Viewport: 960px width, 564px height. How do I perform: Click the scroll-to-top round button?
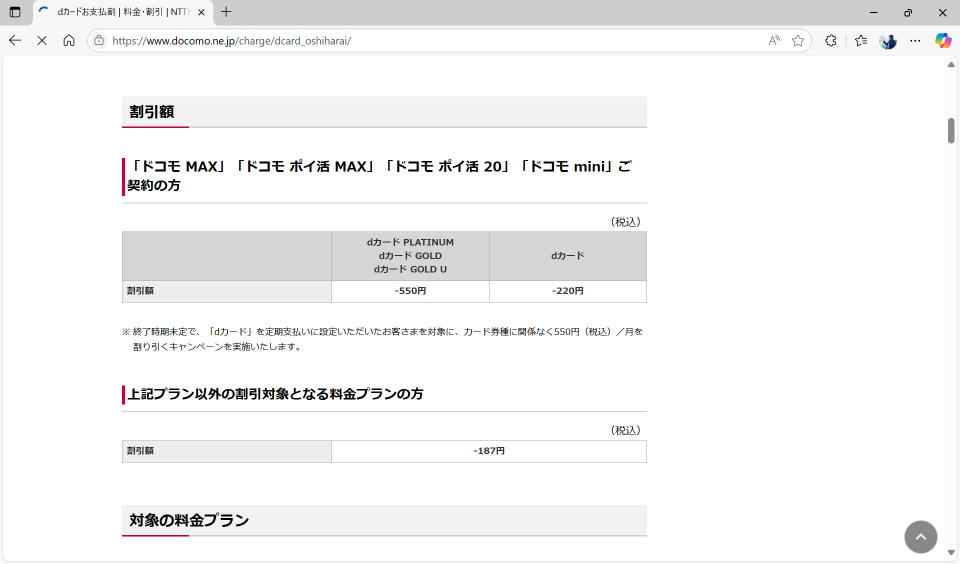(920, 537)
